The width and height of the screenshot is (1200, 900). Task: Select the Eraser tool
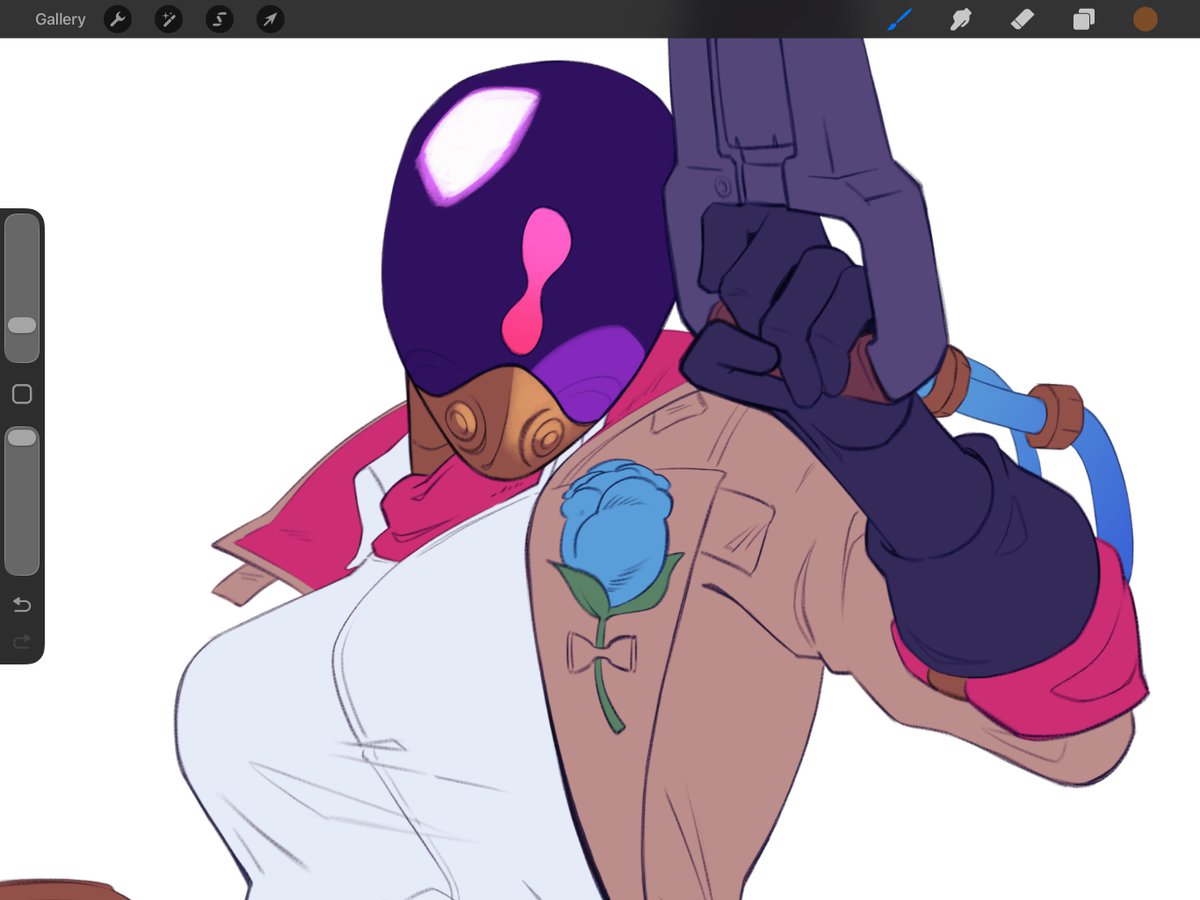[x=1022, y=19]
